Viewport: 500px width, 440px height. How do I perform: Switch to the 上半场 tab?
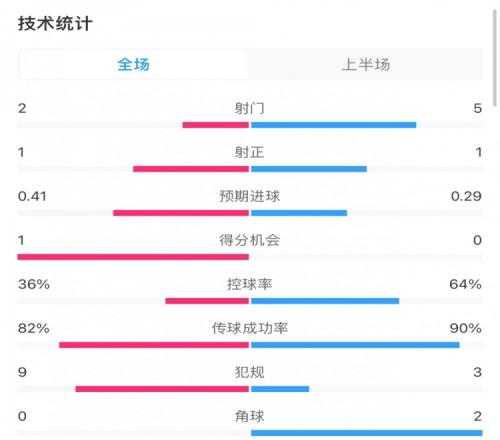(365, 64)
